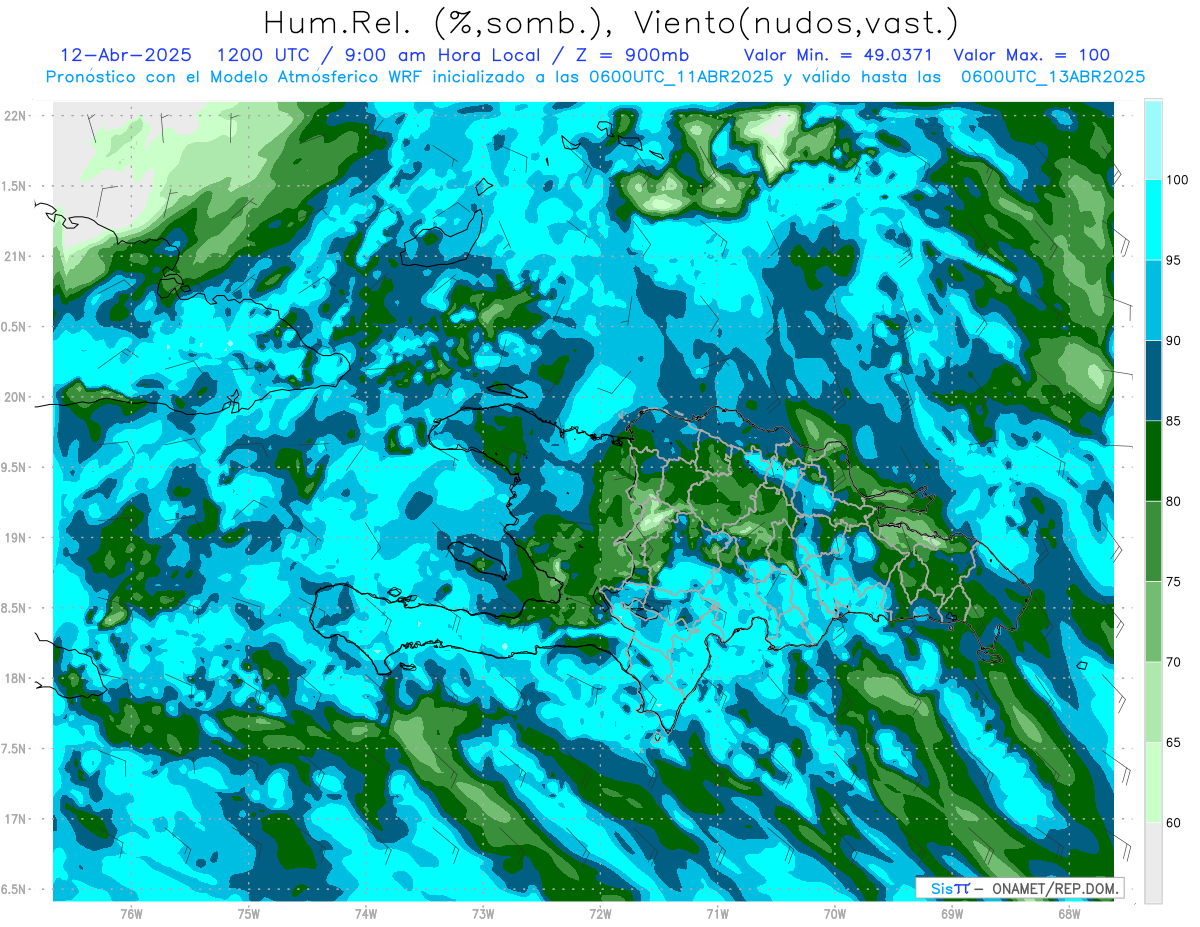Click the '18N' latitude axis label
1200x927 pixels.
point(15,678)
